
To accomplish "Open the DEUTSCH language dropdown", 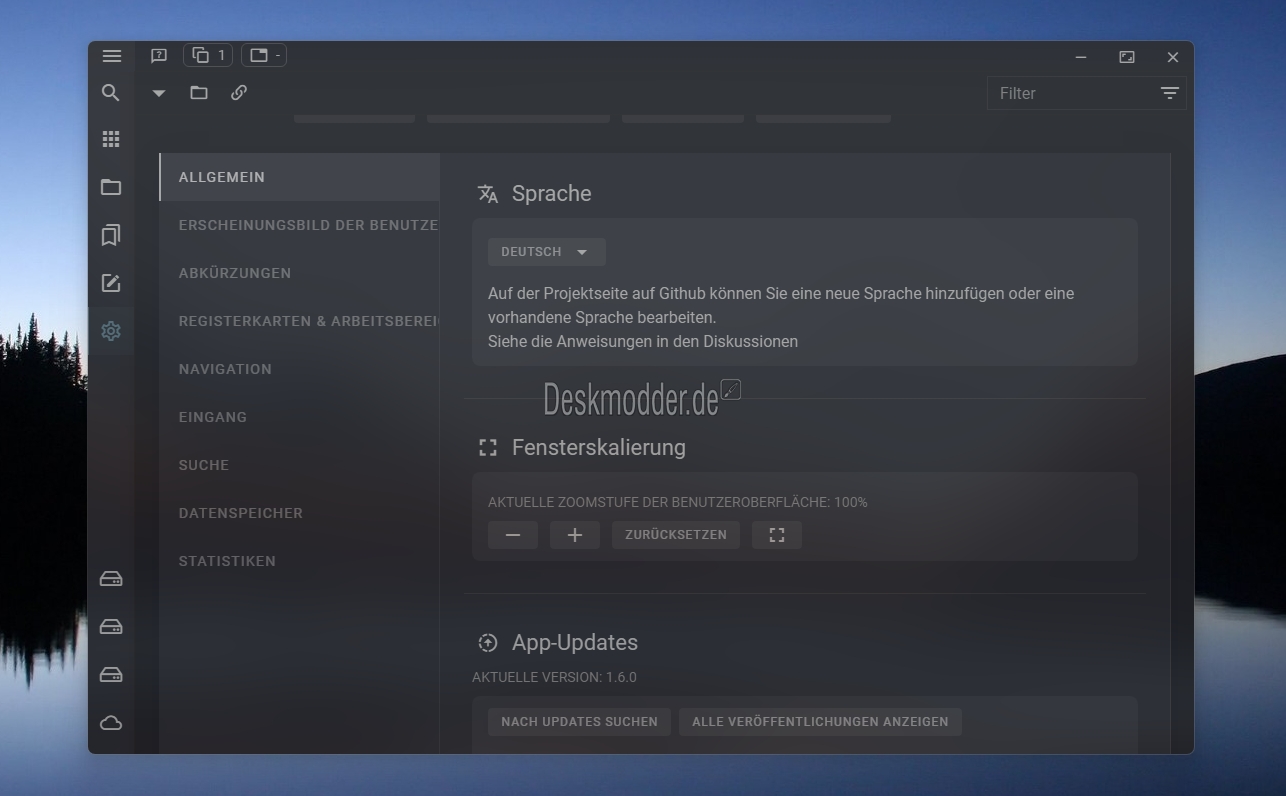I will (547, 252).
